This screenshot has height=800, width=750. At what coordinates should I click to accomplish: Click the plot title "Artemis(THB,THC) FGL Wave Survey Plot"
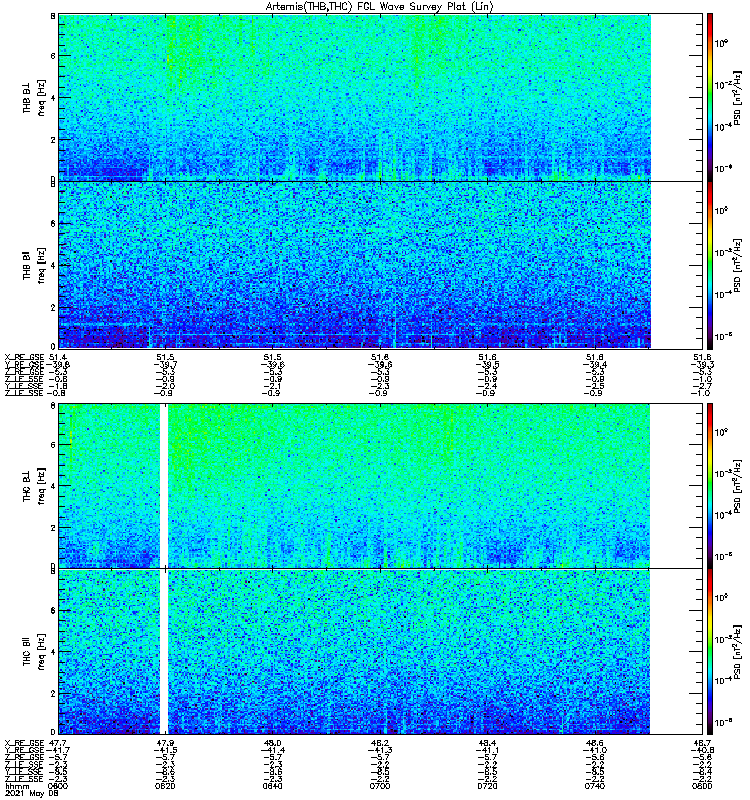point(380,7)
